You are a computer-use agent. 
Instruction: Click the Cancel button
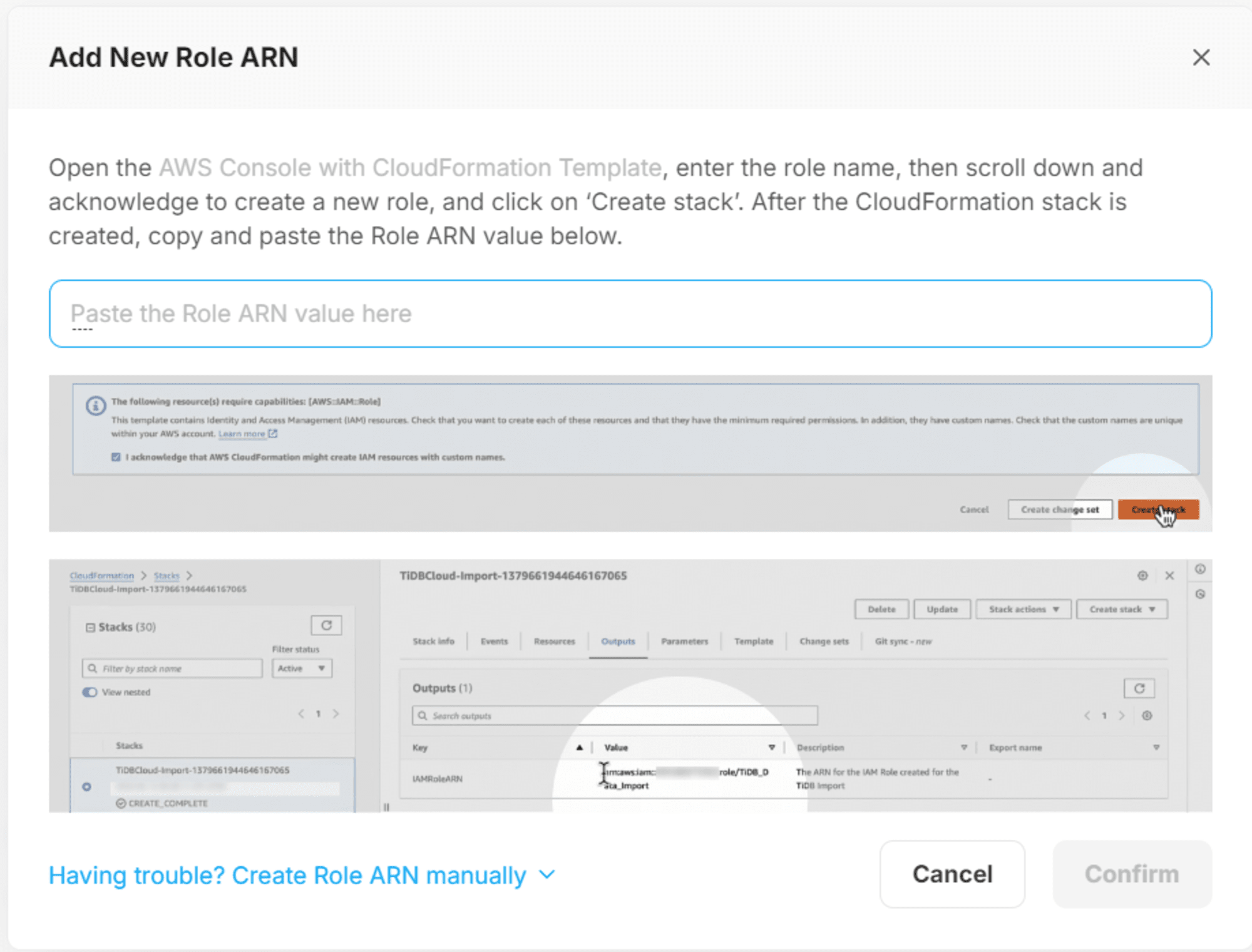tap(952, 874)
